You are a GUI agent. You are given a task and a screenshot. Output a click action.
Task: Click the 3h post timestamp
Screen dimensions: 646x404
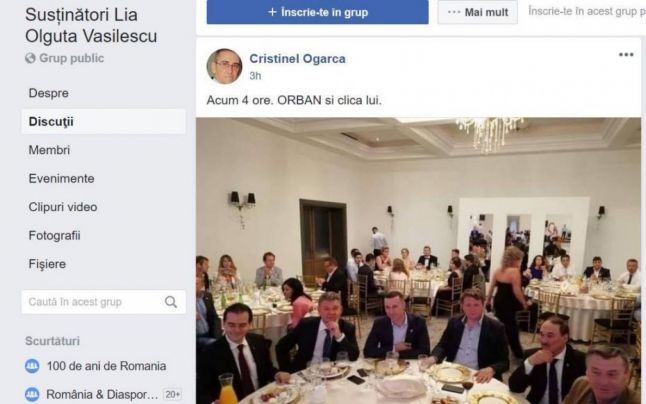click(x=255, y=76)
